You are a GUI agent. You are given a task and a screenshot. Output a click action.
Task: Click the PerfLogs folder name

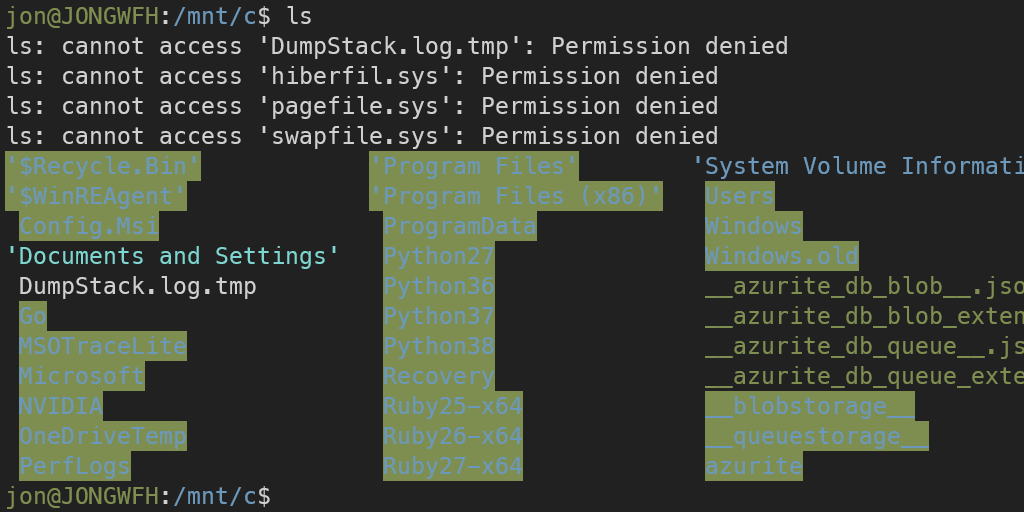(74, 466)
